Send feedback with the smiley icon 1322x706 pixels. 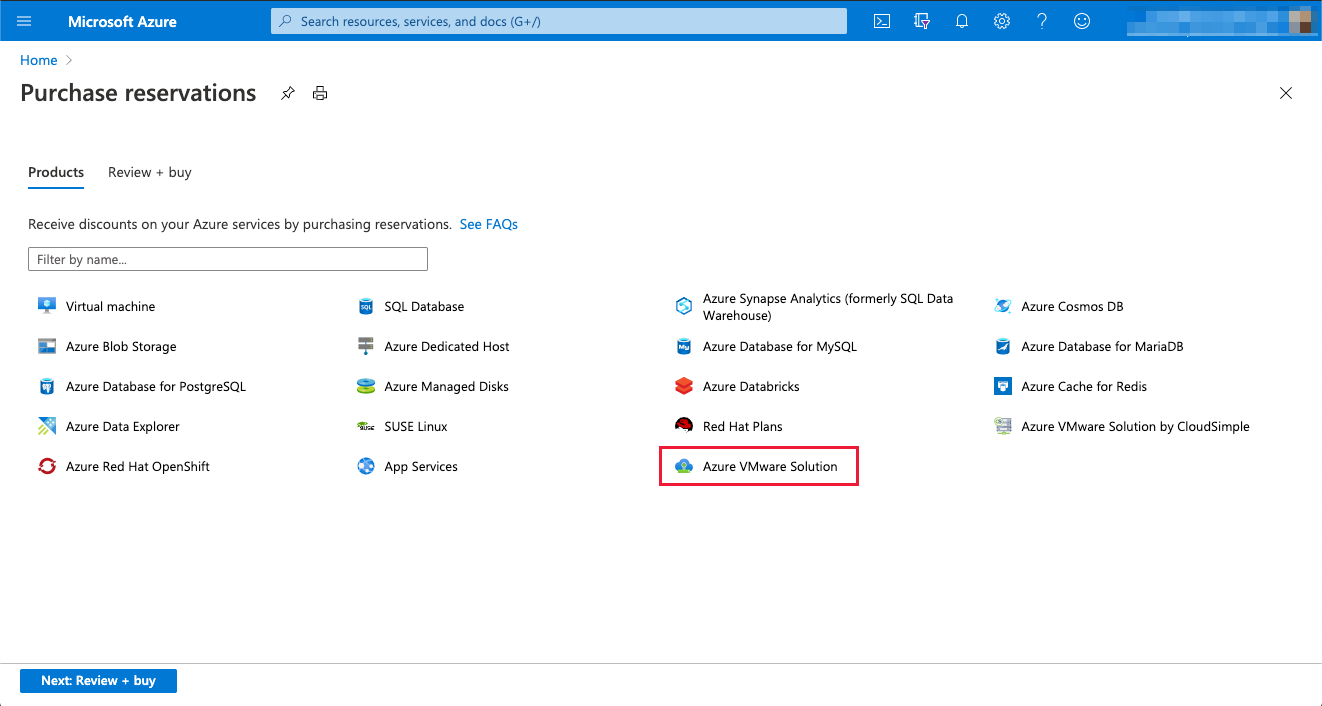tap(1082, 21)
